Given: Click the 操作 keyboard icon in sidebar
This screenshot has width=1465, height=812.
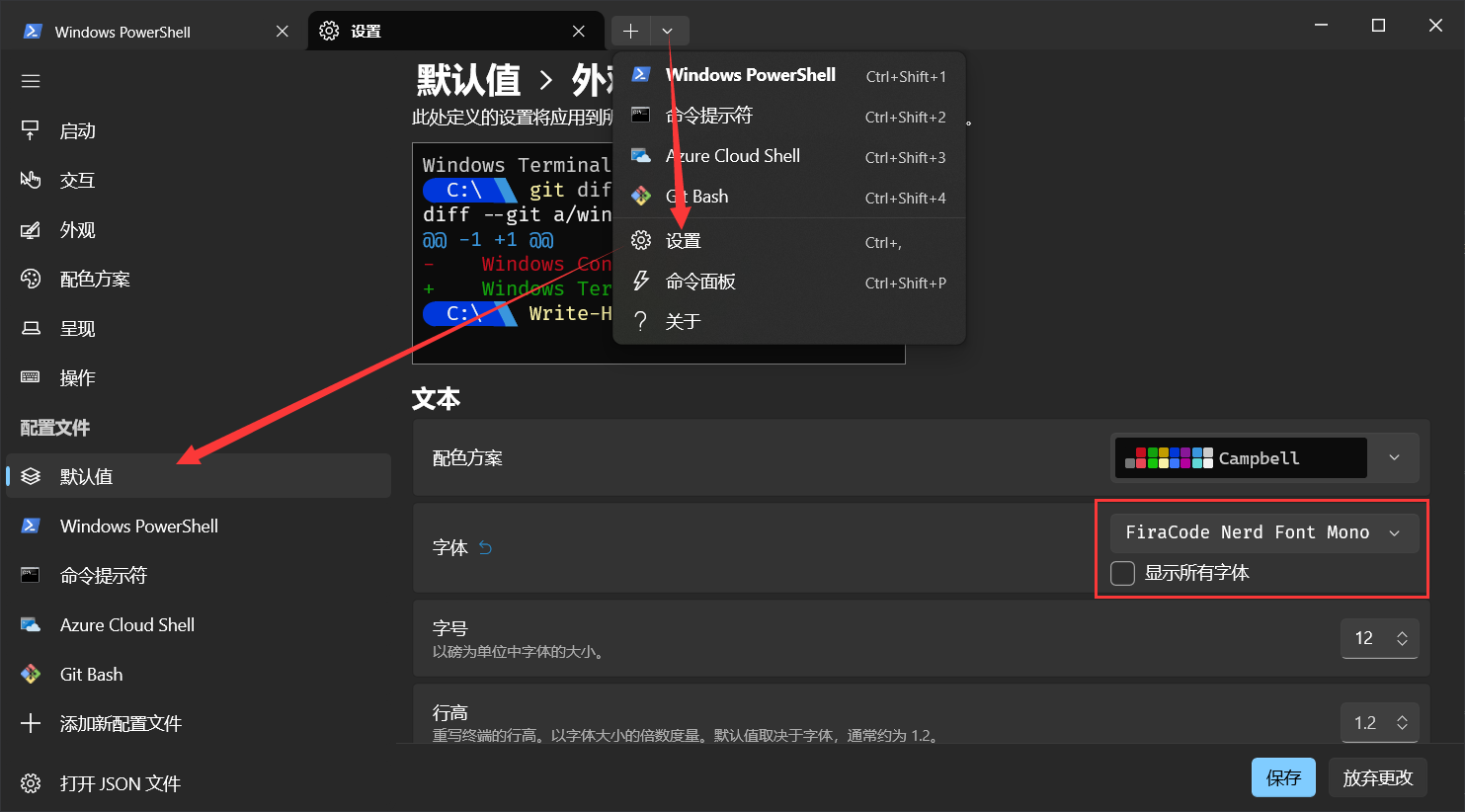Looking at the screenshot, I should [31, 377].
